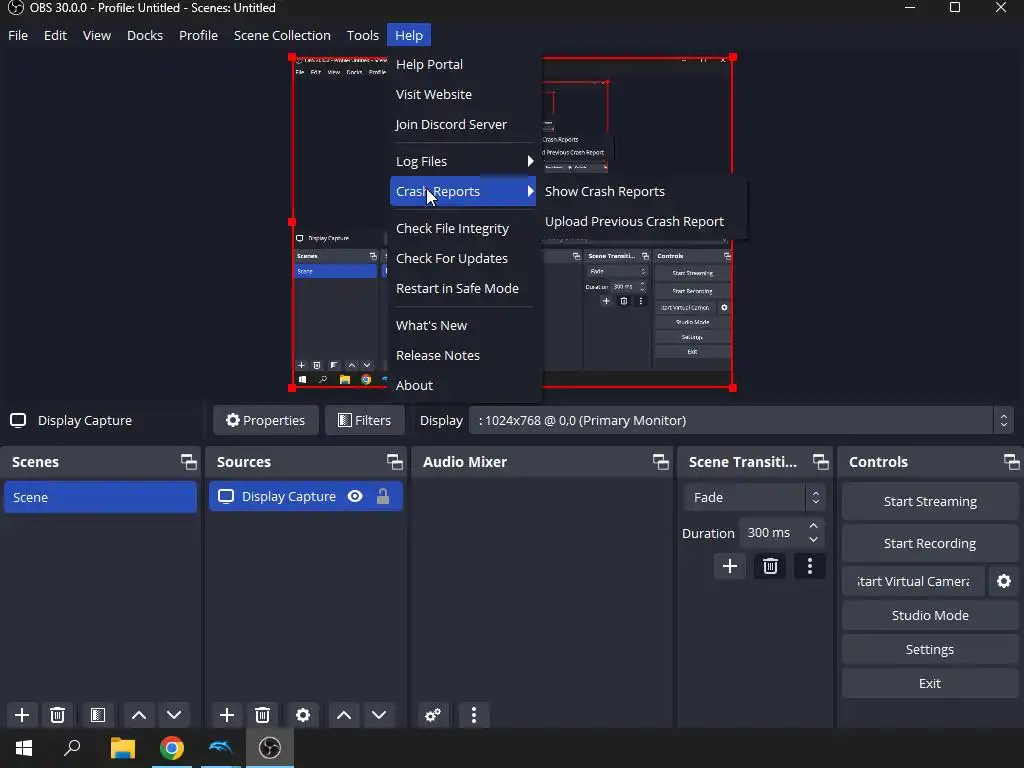
Task: Pop out the Audio Mixer dock
Action: [660, 462]
